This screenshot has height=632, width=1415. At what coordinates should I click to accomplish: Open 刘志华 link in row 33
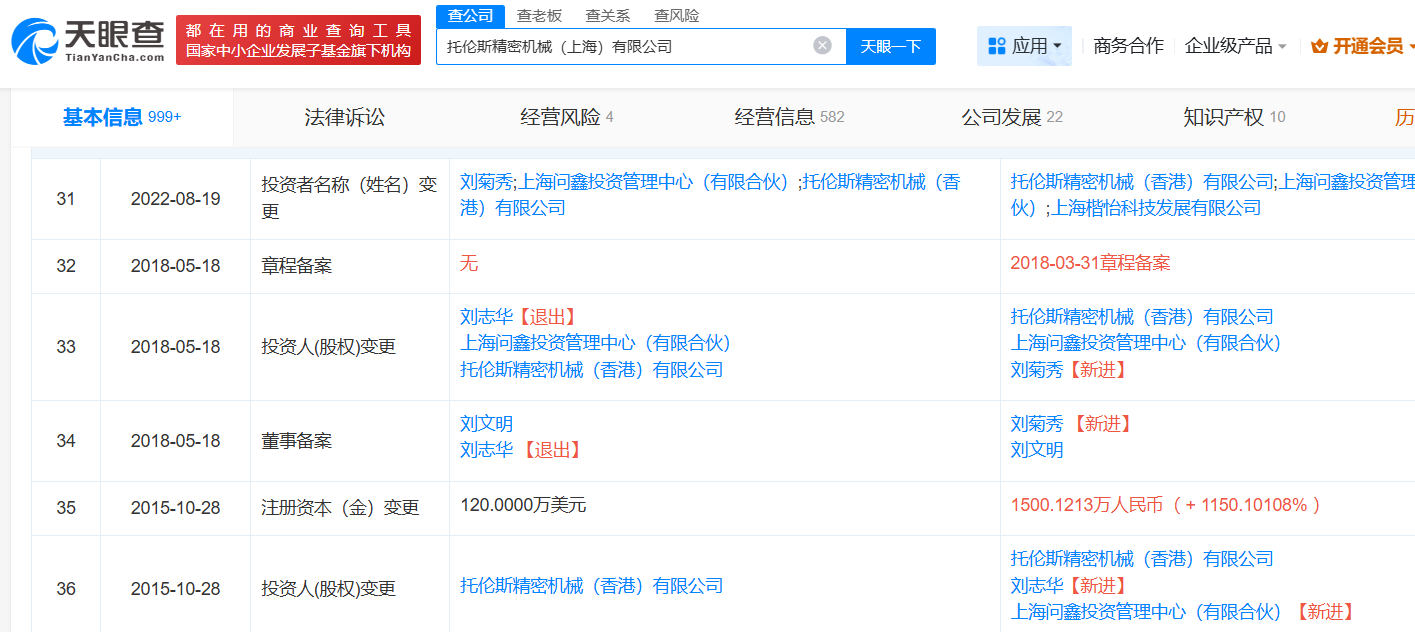pyautogui.click(x=486, y=317)
